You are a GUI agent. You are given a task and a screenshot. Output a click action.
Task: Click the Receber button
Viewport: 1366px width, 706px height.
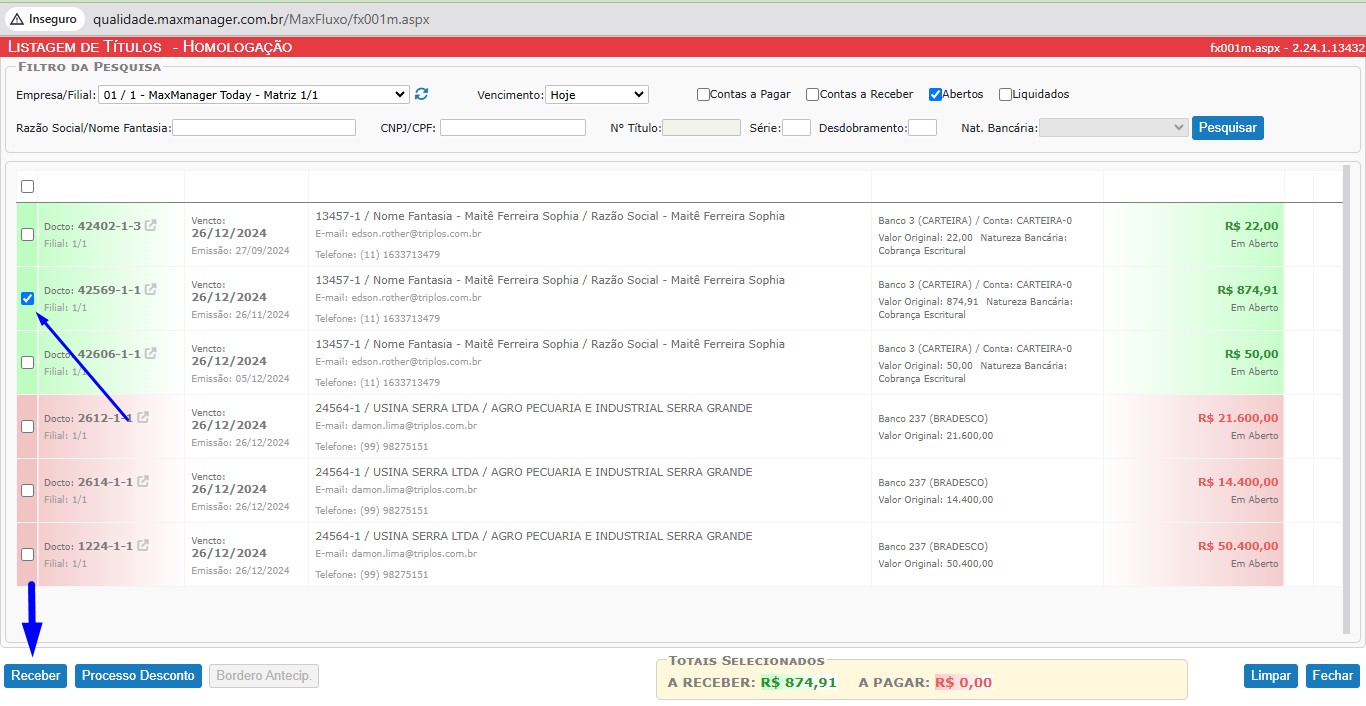point(35,676)
